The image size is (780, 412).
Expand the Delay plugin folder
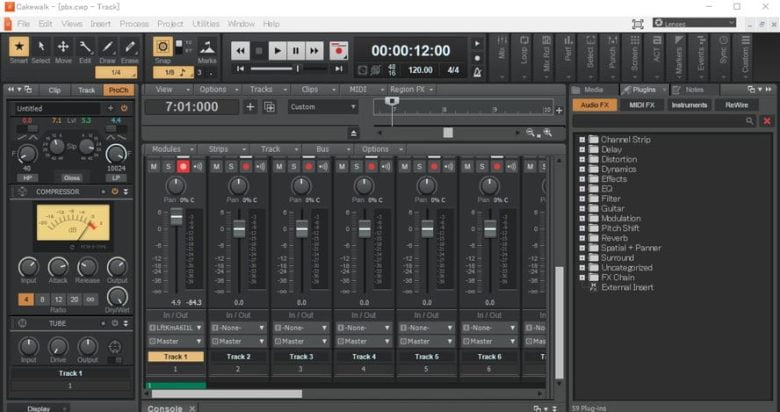tap(582, 149)
